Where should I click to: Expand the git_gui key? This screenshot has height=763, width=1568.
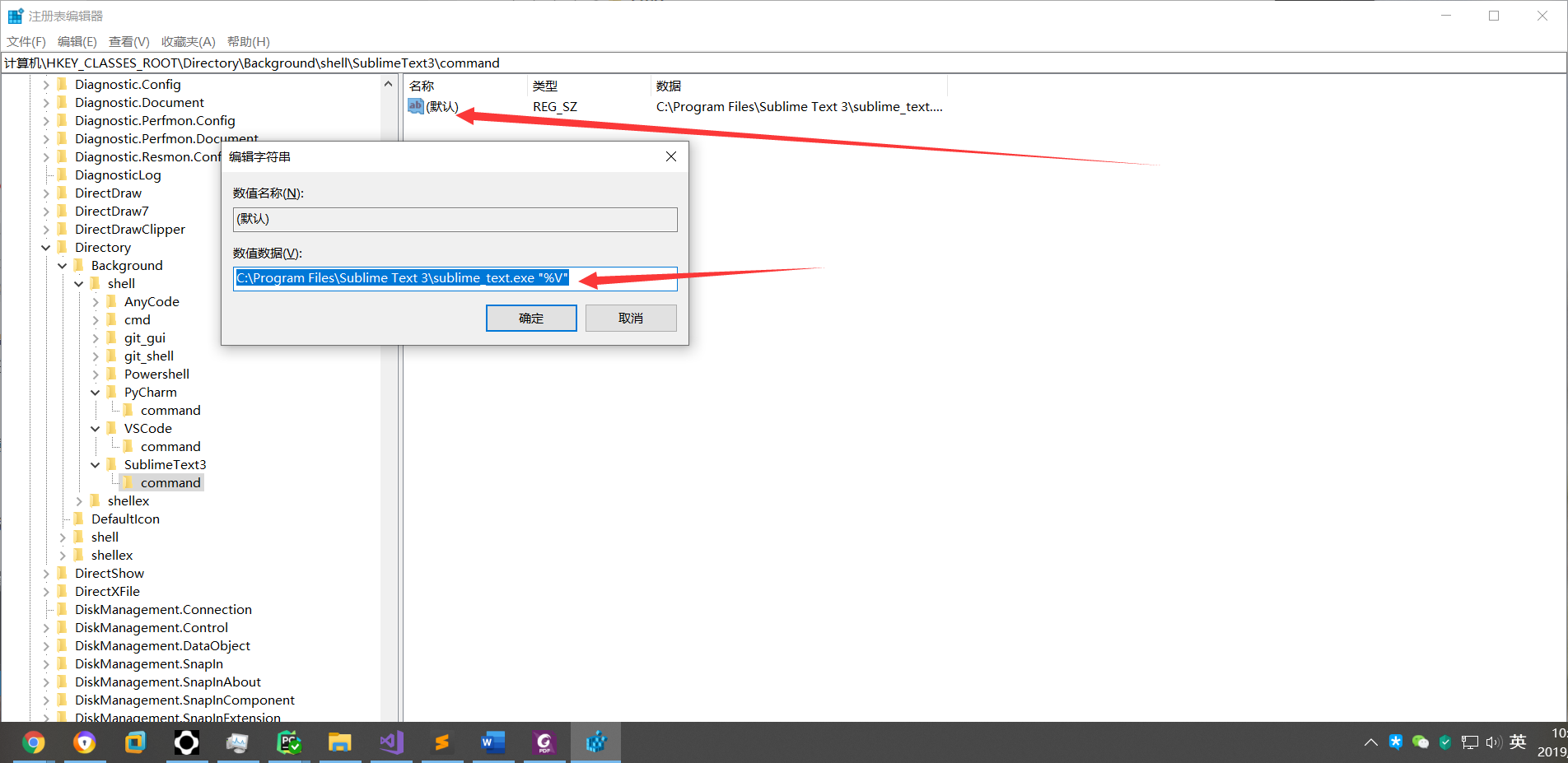(96, 338)
